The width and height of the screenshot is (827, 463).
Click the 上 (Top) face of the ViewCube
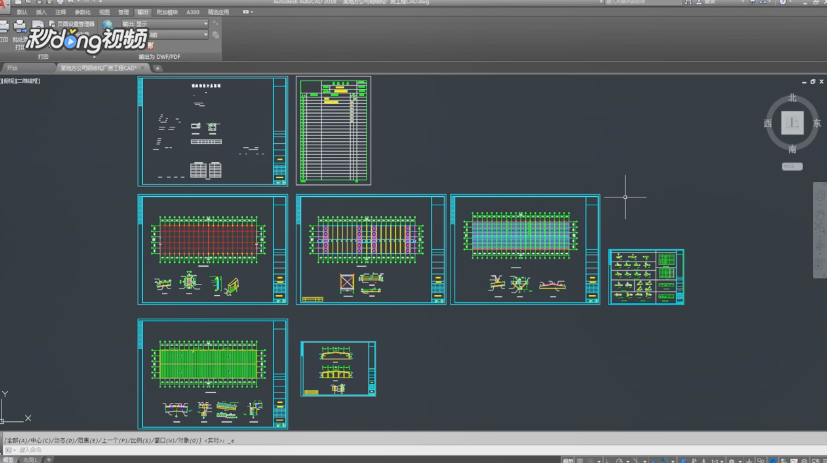tap(792, 123)
